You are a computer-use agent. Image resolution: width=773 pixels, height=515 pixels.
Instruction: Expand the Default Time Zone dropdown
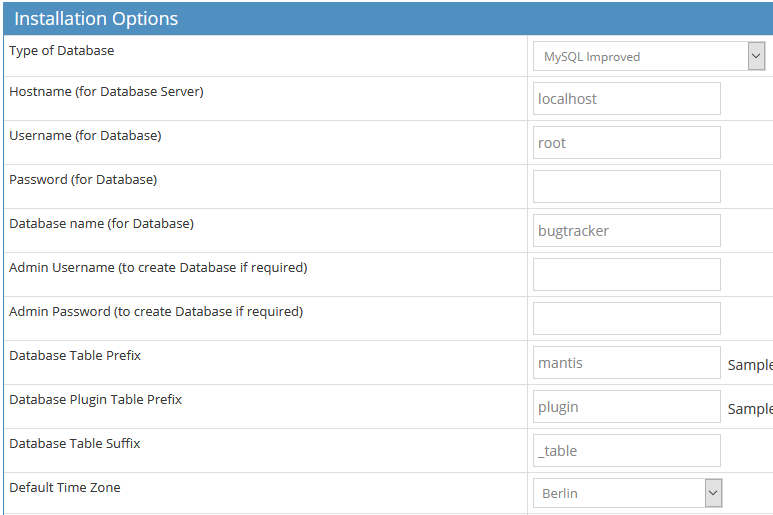[x=620, y=493]
